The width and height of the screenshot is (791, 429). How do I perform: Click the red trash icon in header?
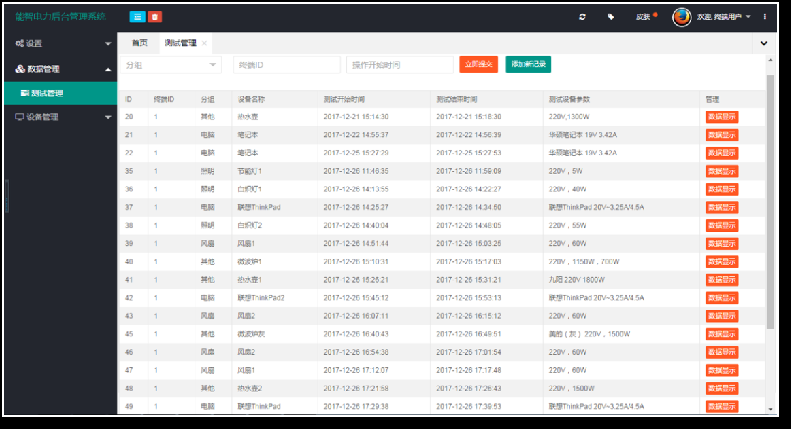(155, 17)
